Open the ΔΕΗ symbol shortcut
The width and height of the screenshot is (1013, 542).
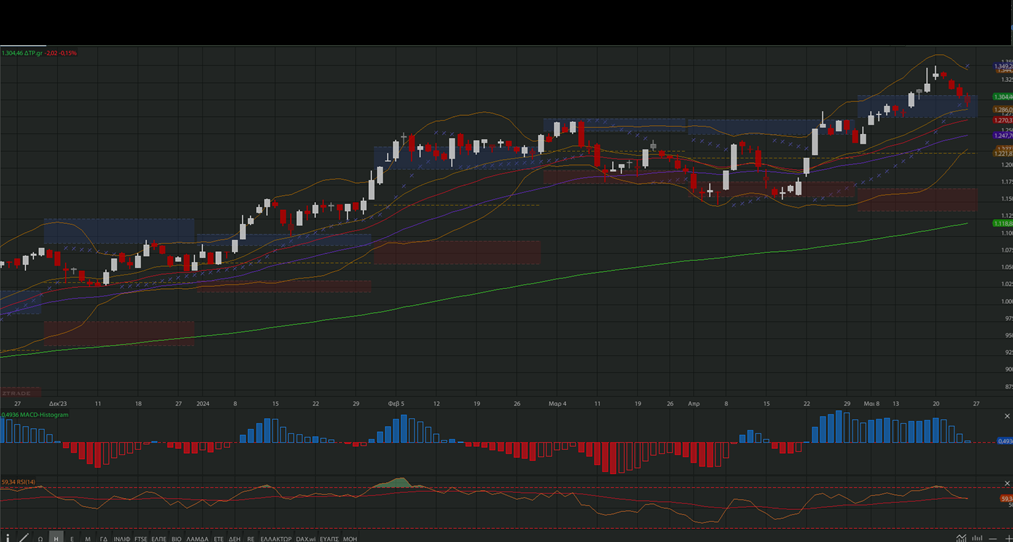click(x=235, y=539)
